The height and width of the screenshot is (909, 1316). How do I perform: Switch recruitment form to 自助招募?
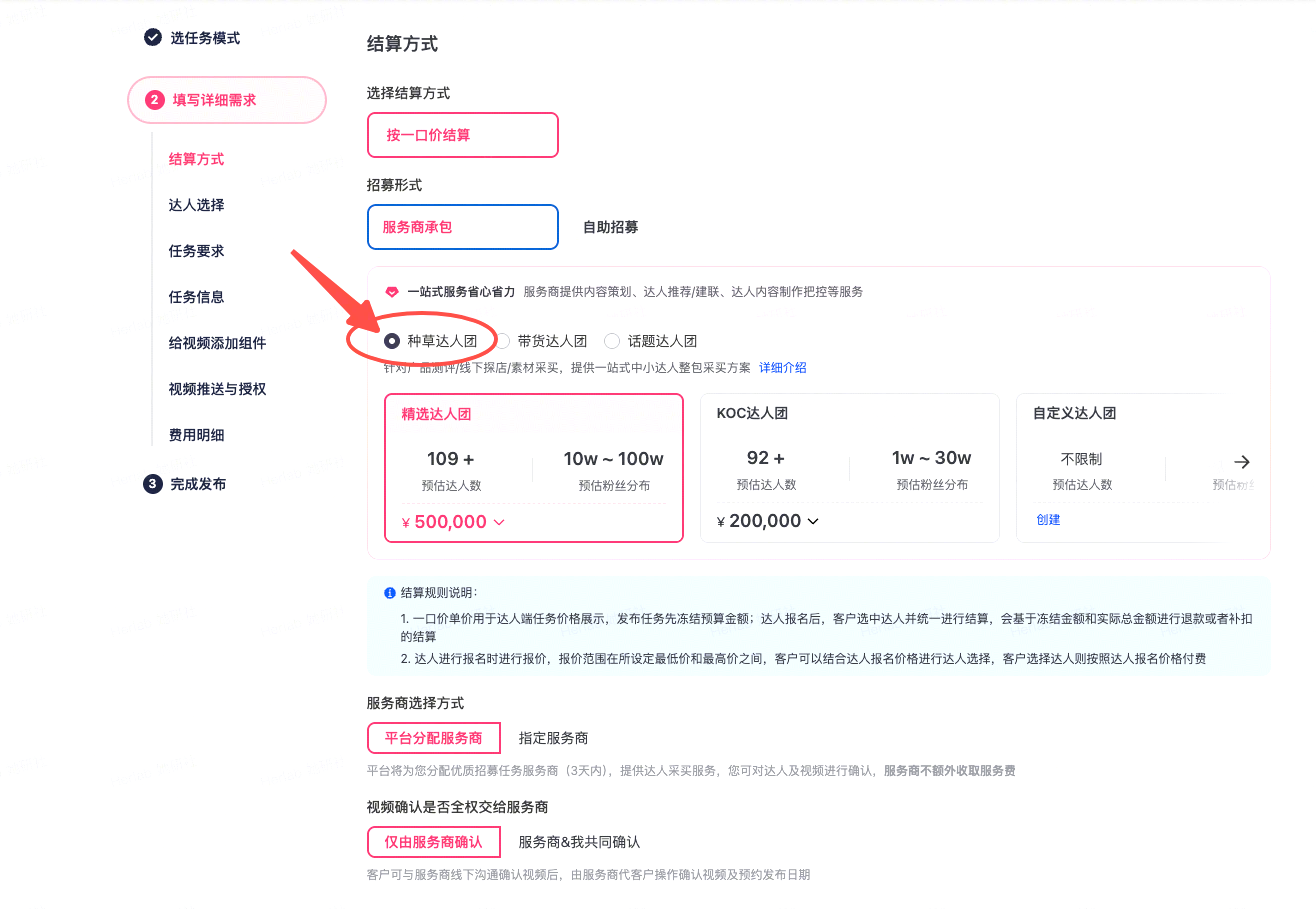click(x=610, y=227)
